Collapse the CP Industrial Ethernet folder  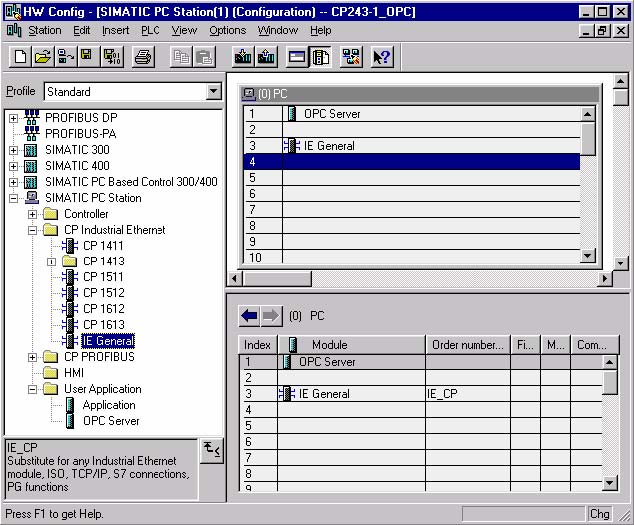[32, 230]
